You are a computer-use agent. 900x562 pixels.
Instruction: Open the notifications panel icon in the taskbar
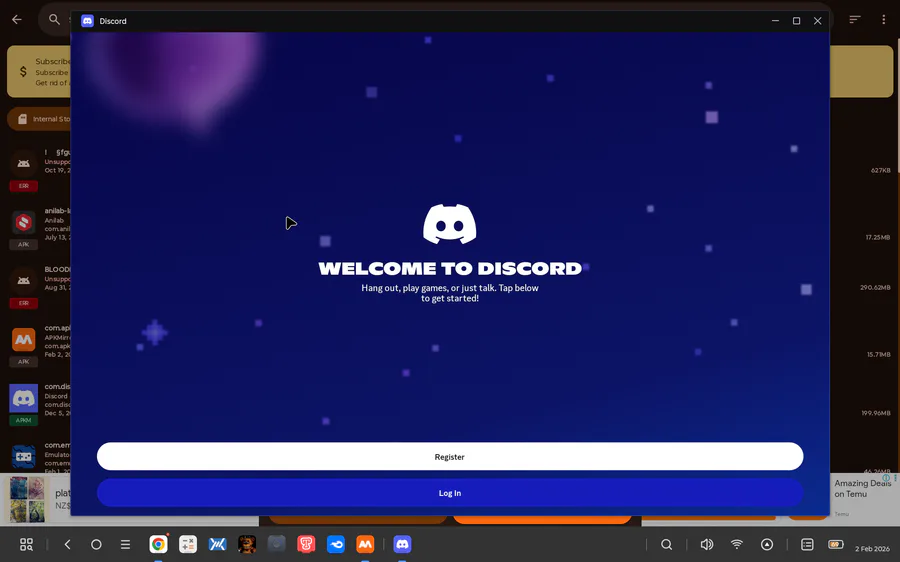tap(807, 544)
